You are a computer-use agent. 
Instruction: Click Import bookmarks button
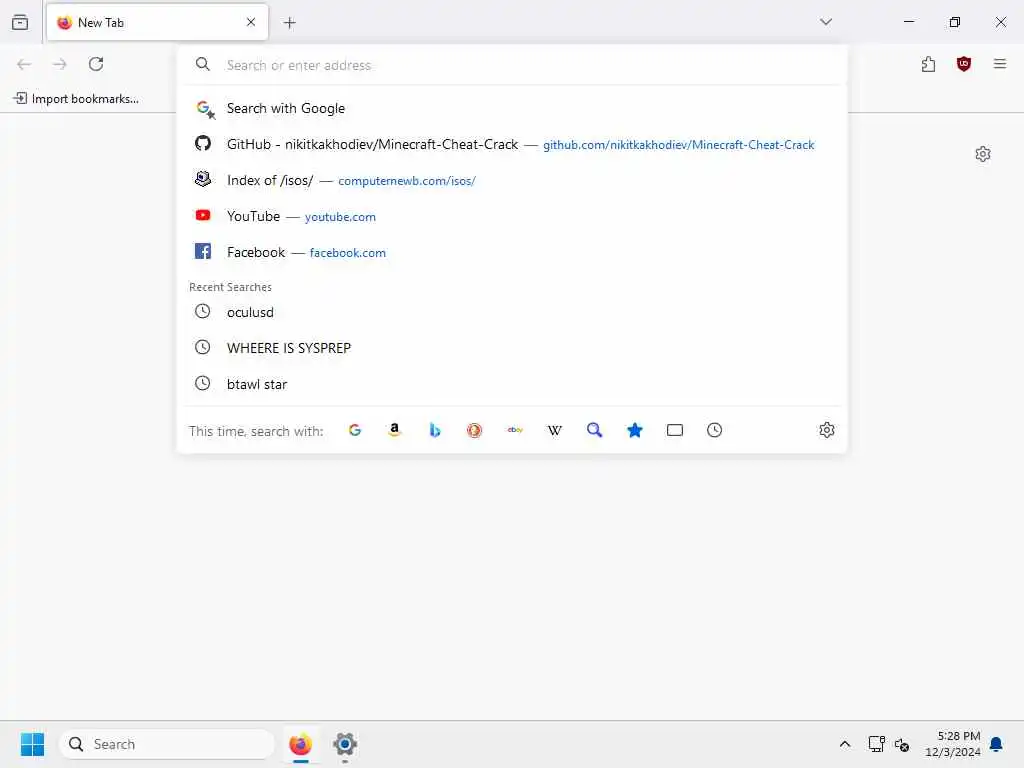[x=76, y=99]
